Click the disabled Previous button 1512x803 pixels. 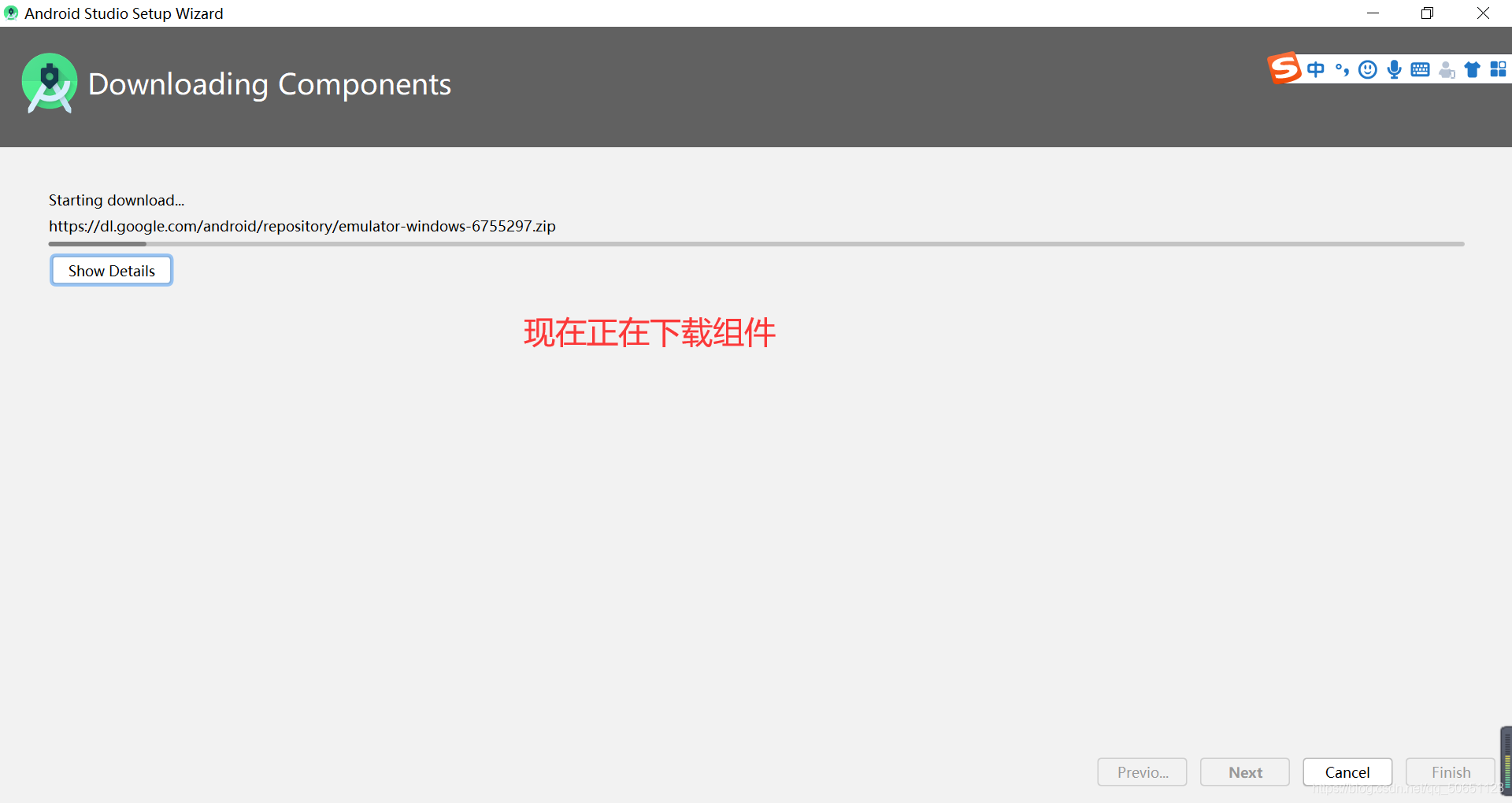click(1142, 772)
